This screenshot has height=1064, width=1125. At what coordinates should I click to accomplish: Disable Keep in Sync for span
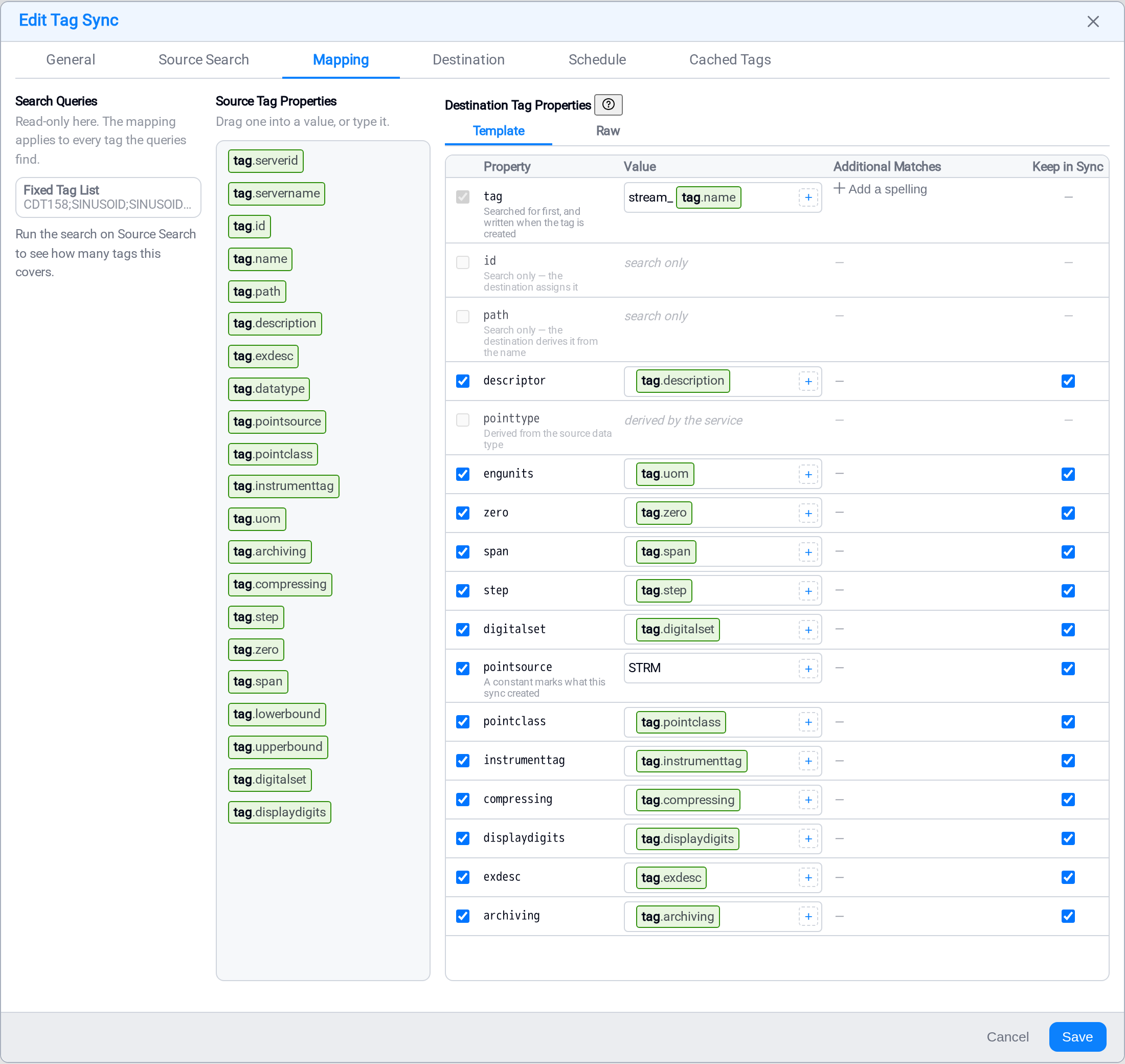[x=1068, y=552]
